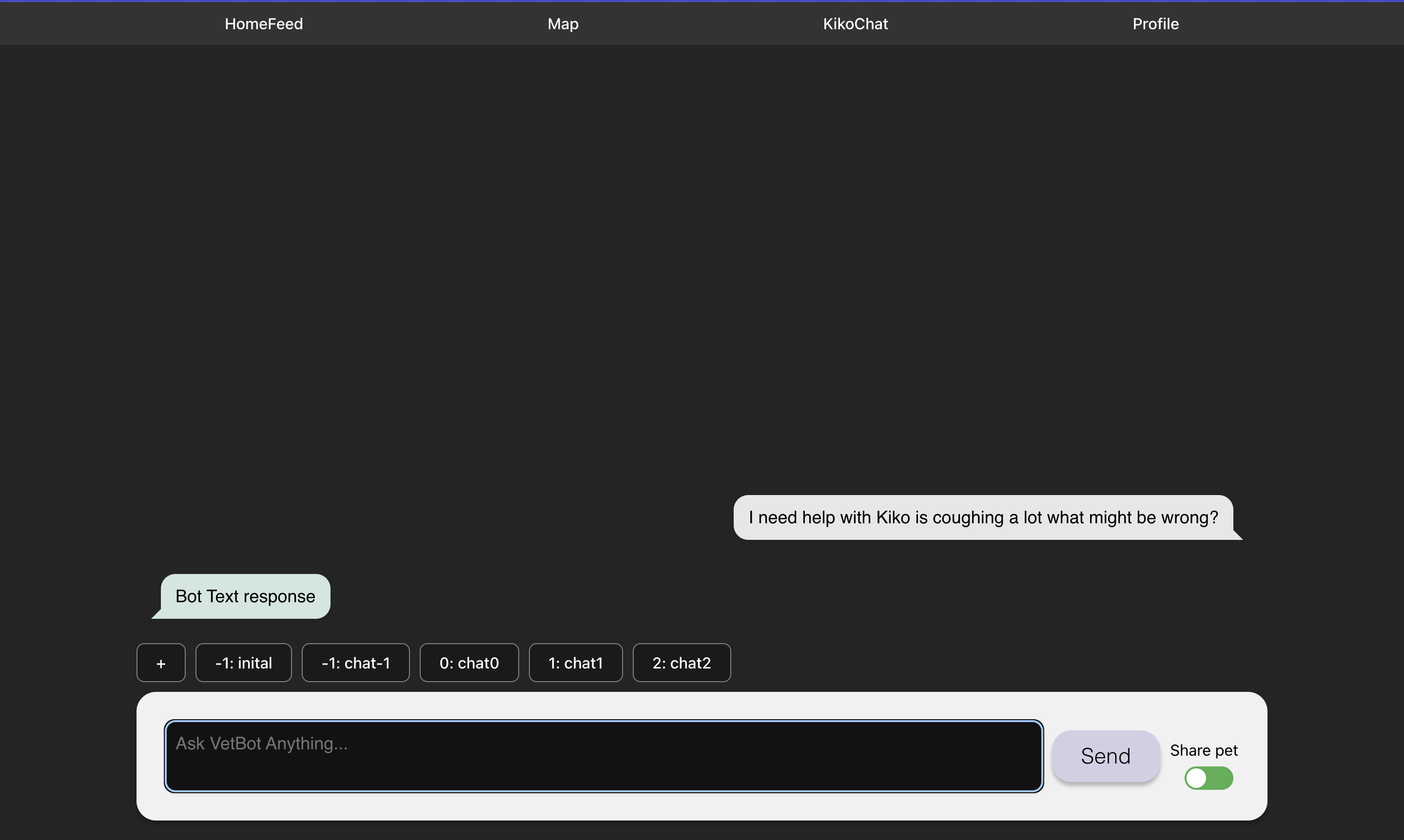Click the tail of the user message bubble
The height and width of the screenshot is (840, 1404).
[x=1237, y=535]
